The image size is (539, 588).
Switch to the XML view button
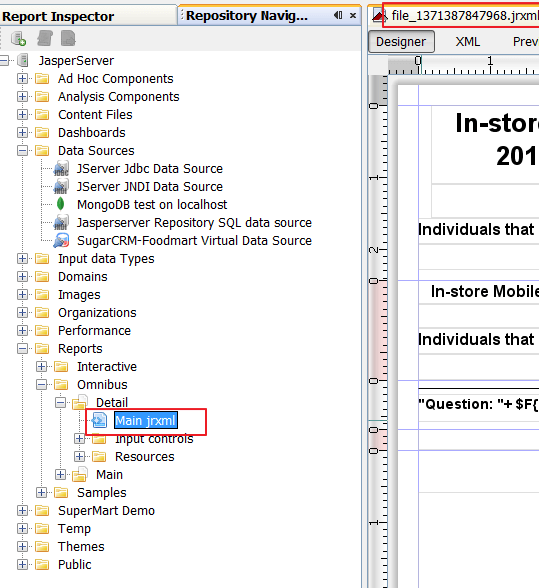point(468,42)
